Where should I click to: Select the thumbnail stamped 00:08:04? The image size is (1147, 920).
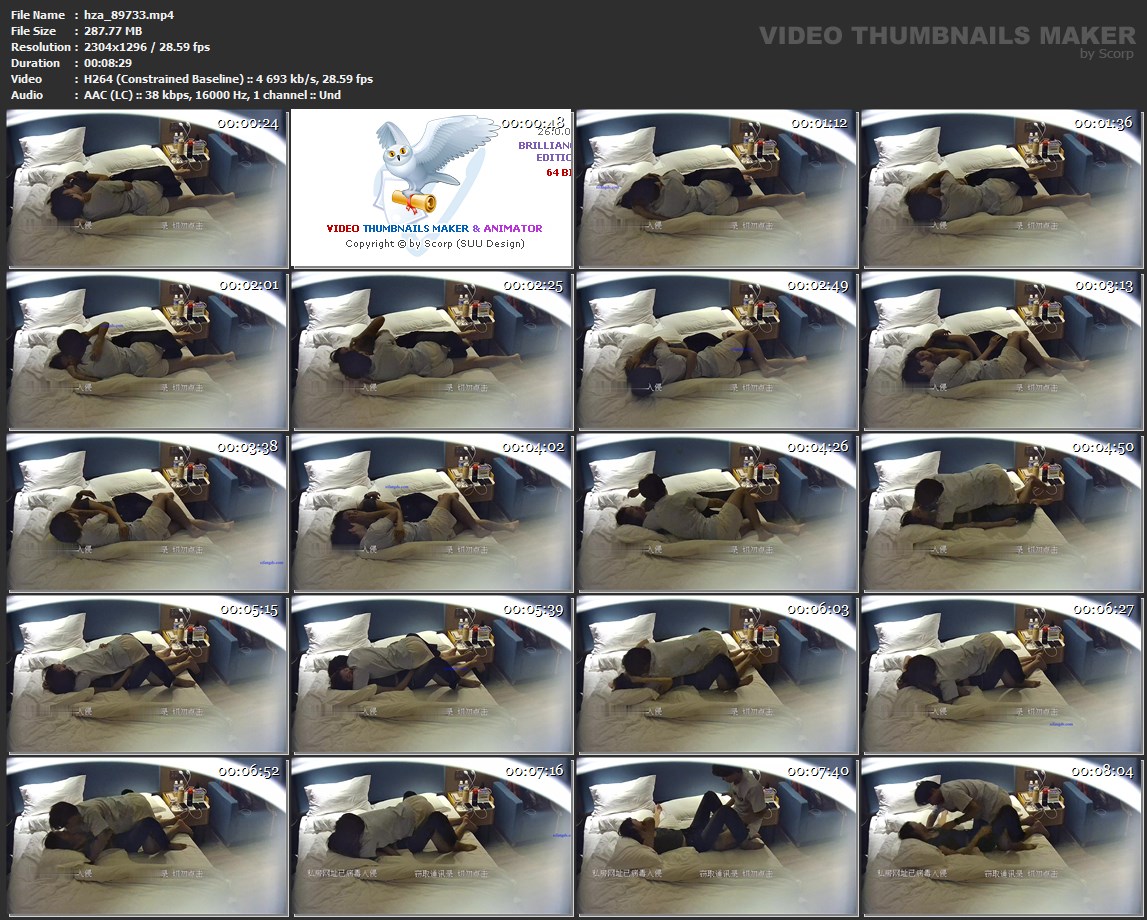[1002, 837]
